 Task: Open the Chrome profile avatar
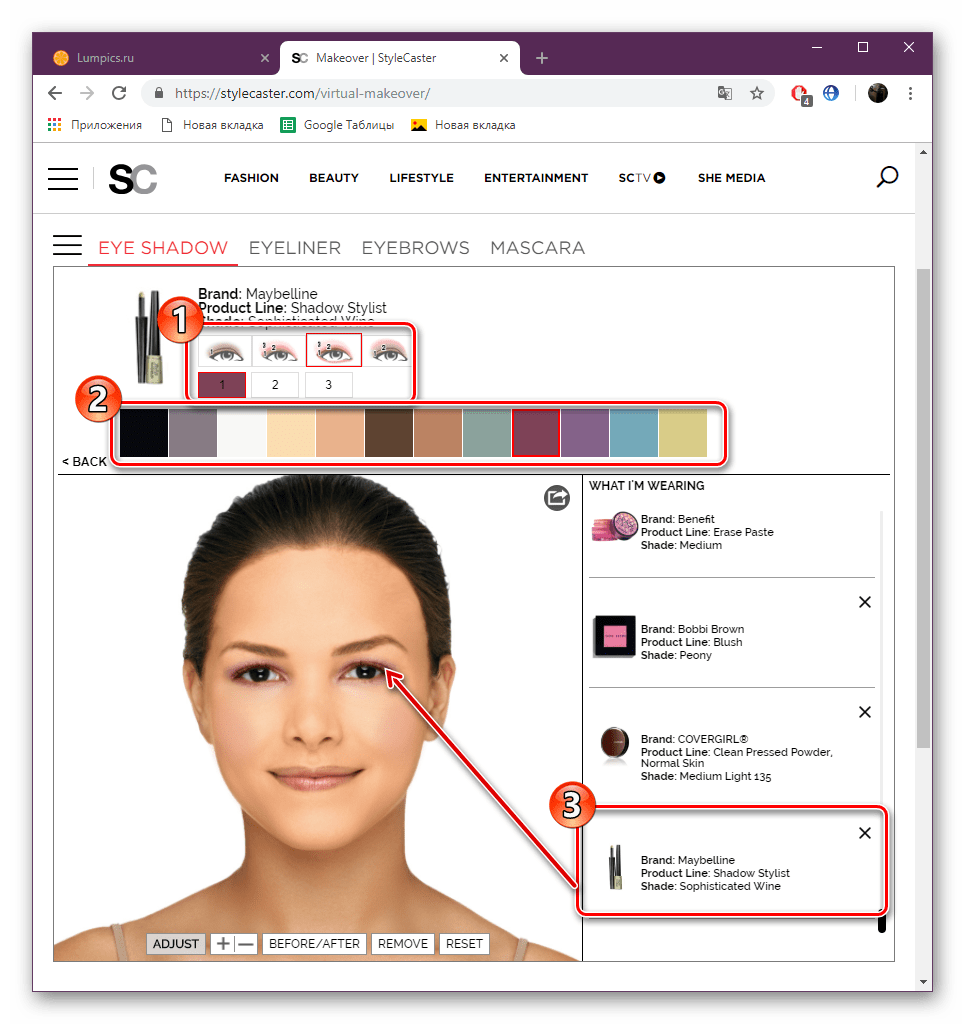pos(878,93)
